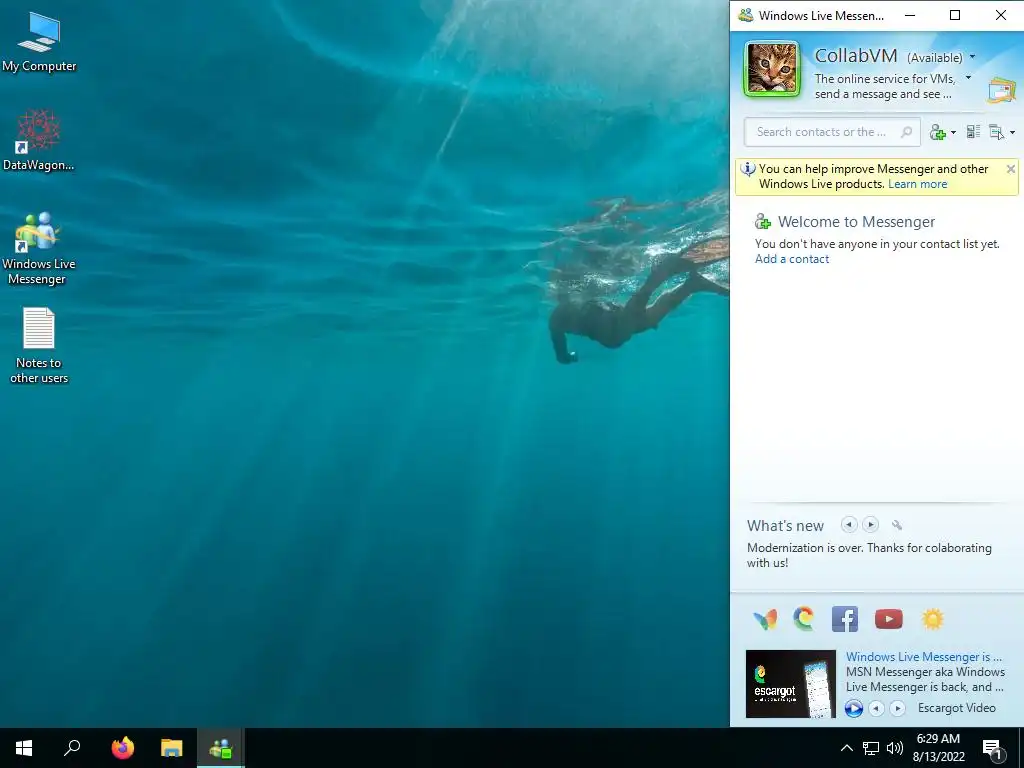Open the Windows Start menu
The width and height of the screenshot is (1024, 768).
click(x=24, y=748)
